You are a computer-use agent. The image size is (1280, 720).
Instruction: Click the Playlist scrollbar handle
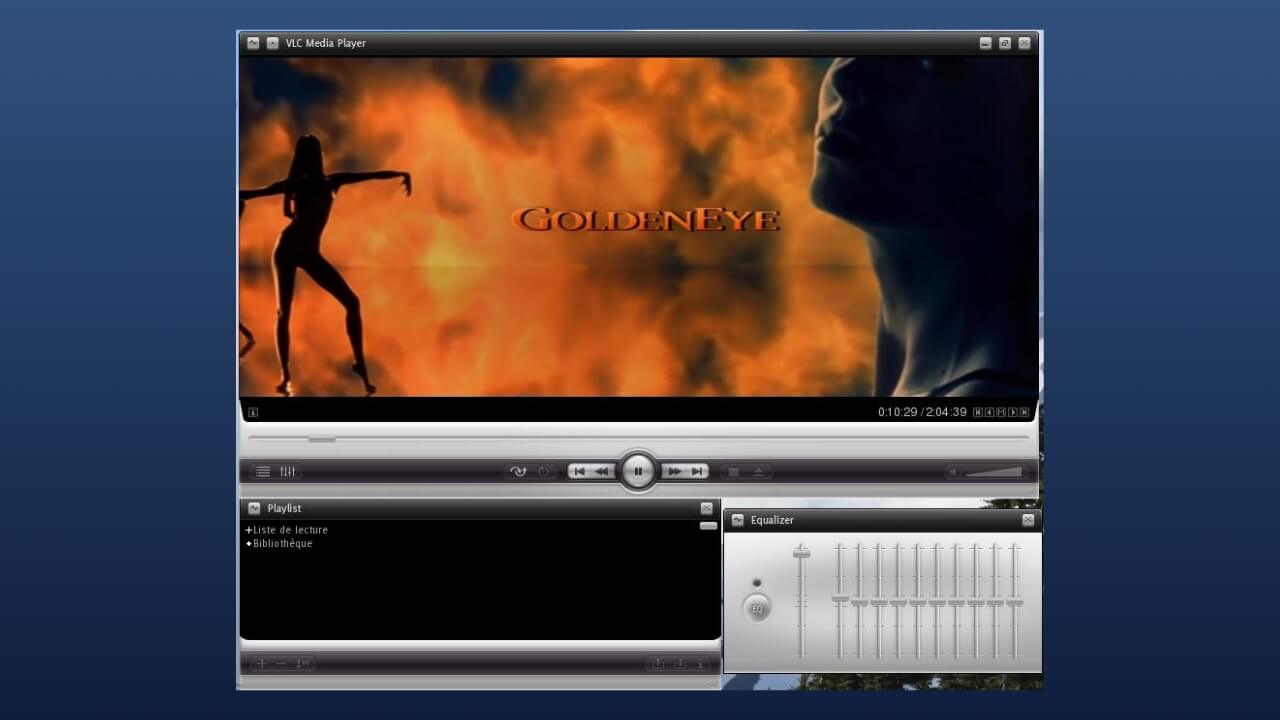click(x=708, y=525)
